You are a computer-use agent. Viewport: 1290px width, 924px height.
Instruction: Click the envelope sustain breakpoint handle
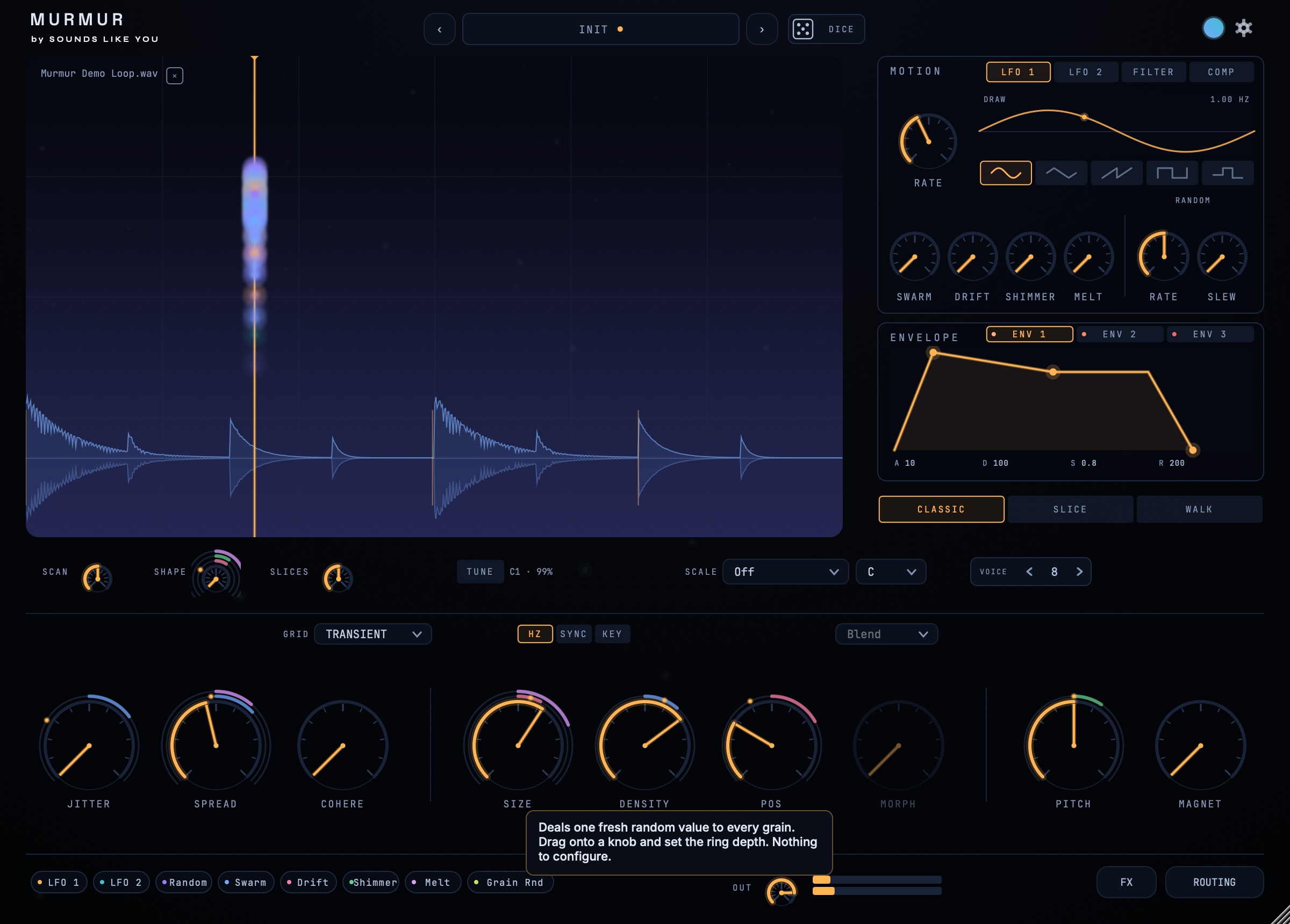click(x=1053, y=372)
